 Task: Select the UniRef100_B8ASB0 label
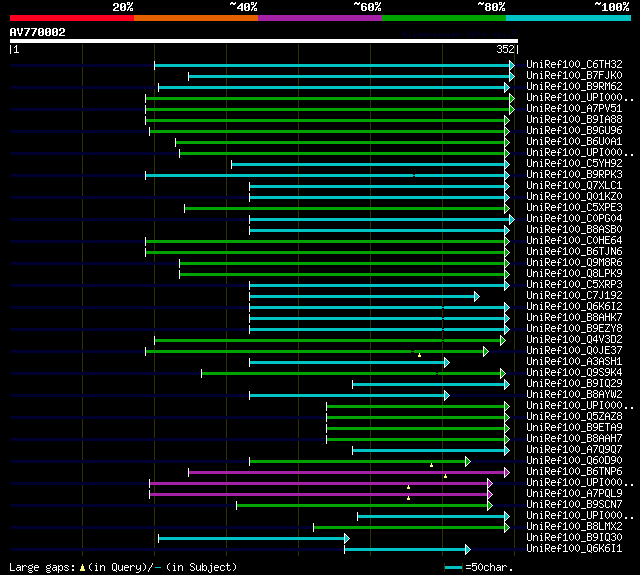(574, 230)
